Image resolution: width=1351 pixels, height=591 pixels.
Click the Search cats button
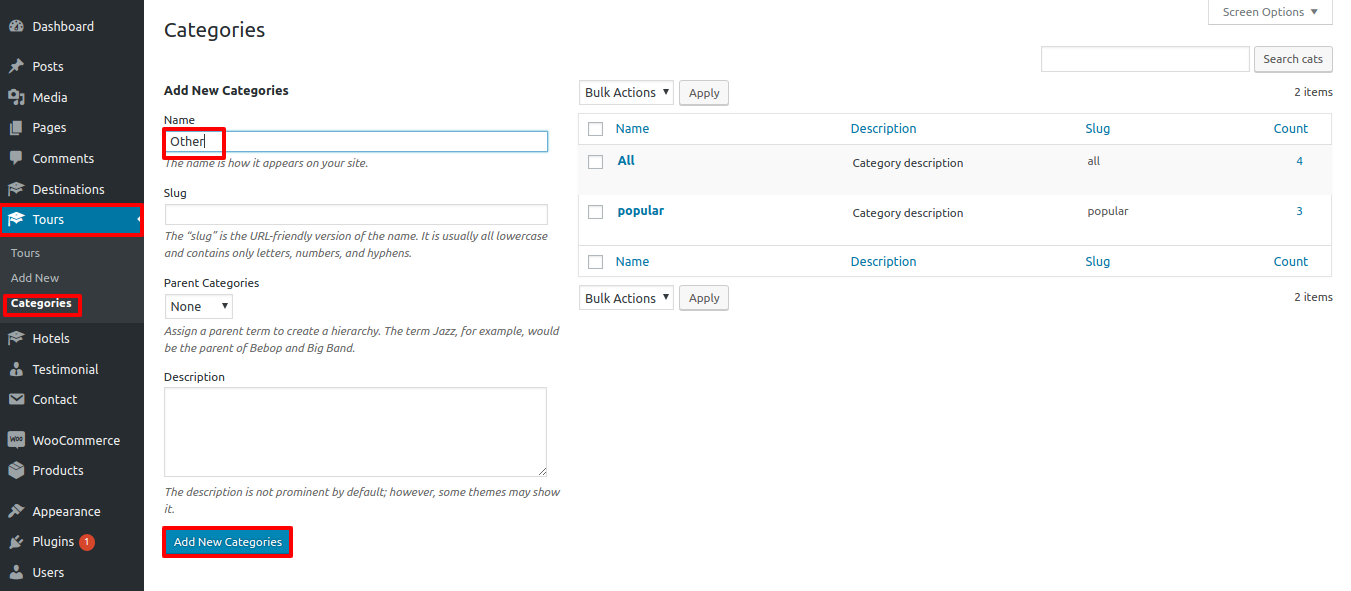click(1293, 59)
